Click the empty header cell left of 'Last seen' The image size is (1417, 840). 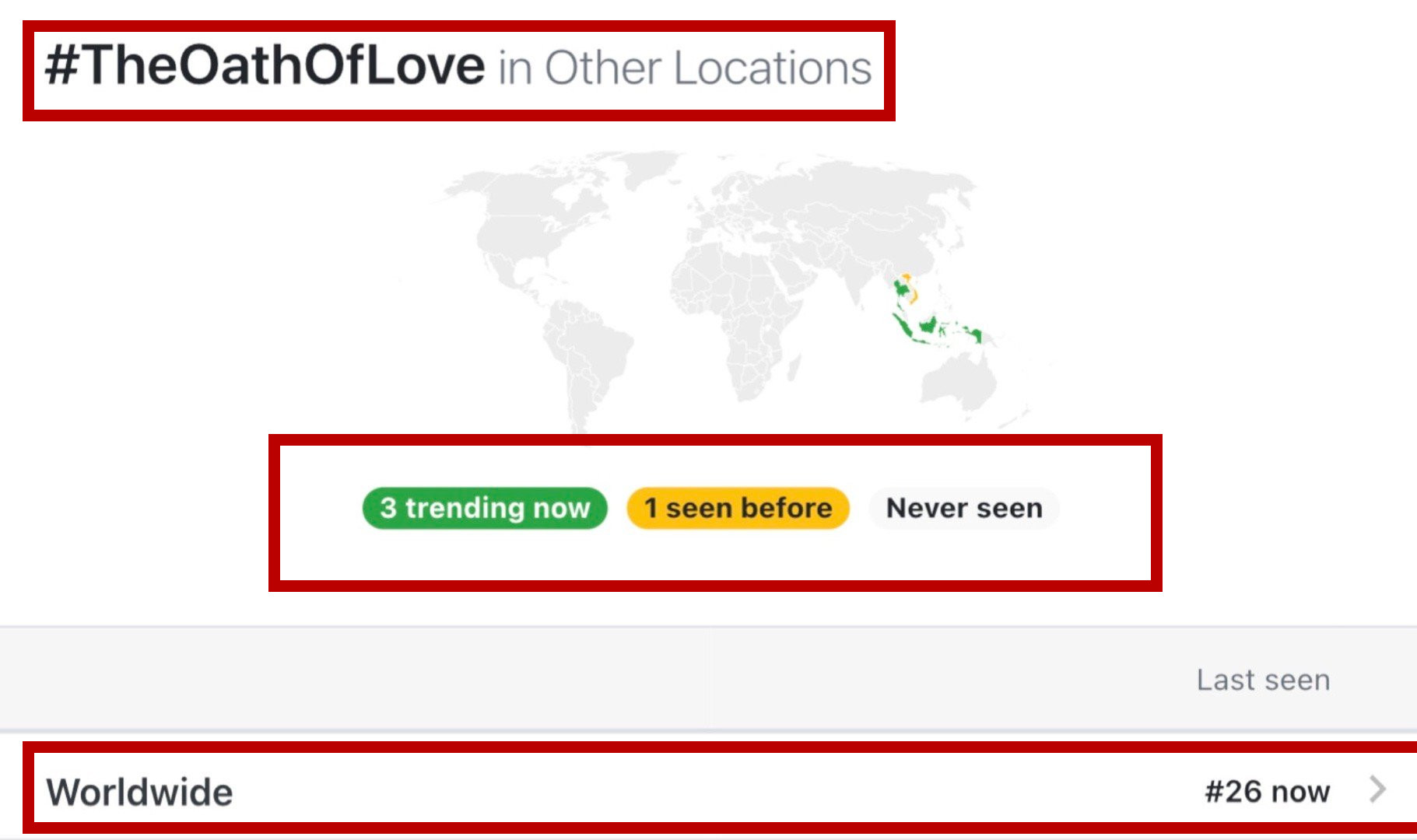[356, 679]
